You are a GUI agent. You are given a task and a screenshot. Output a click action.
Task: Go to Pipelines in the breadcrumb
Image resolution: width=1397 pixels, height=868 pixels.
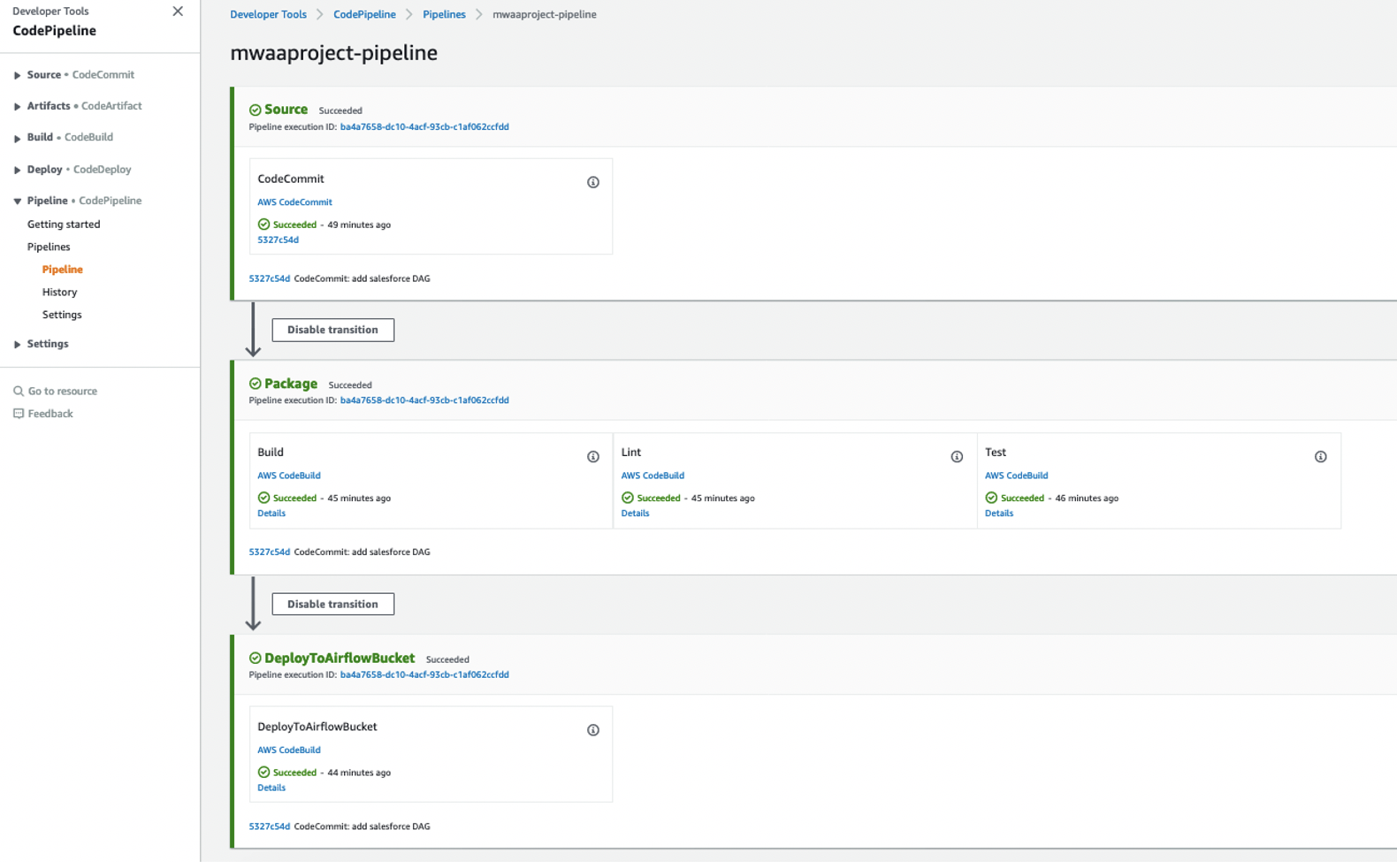pyautogui.click(x=444, y=14)
